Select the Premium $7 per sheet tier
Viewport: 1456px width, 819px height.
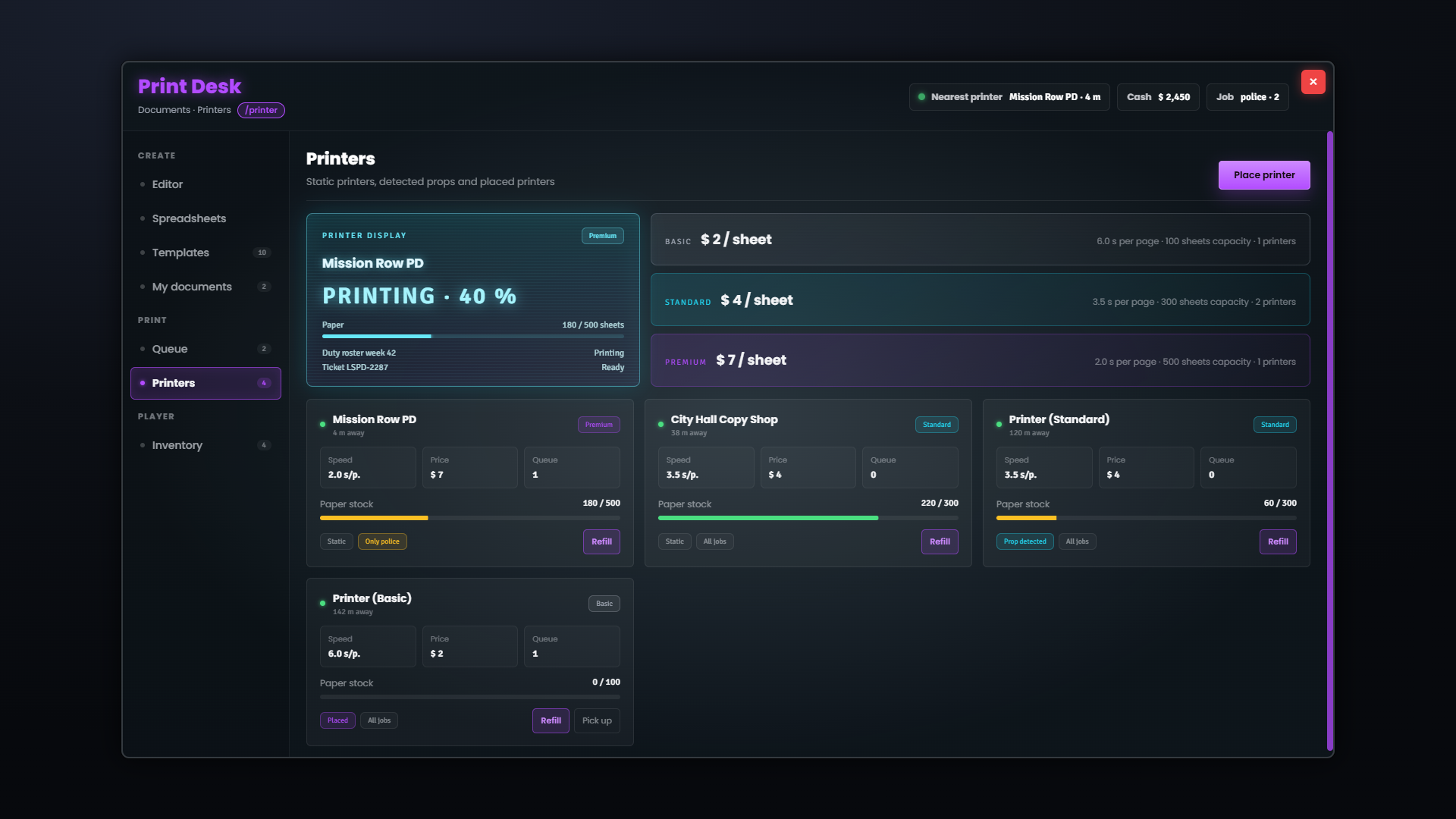point(980,360)
